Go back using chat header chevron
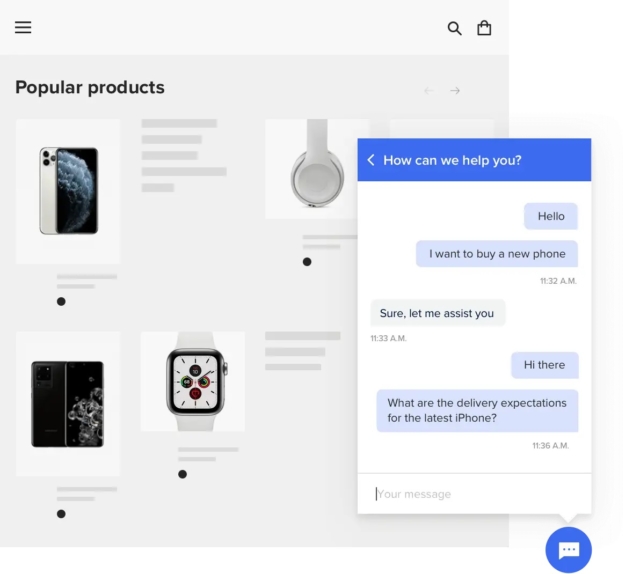 click(x=371, y=160)
